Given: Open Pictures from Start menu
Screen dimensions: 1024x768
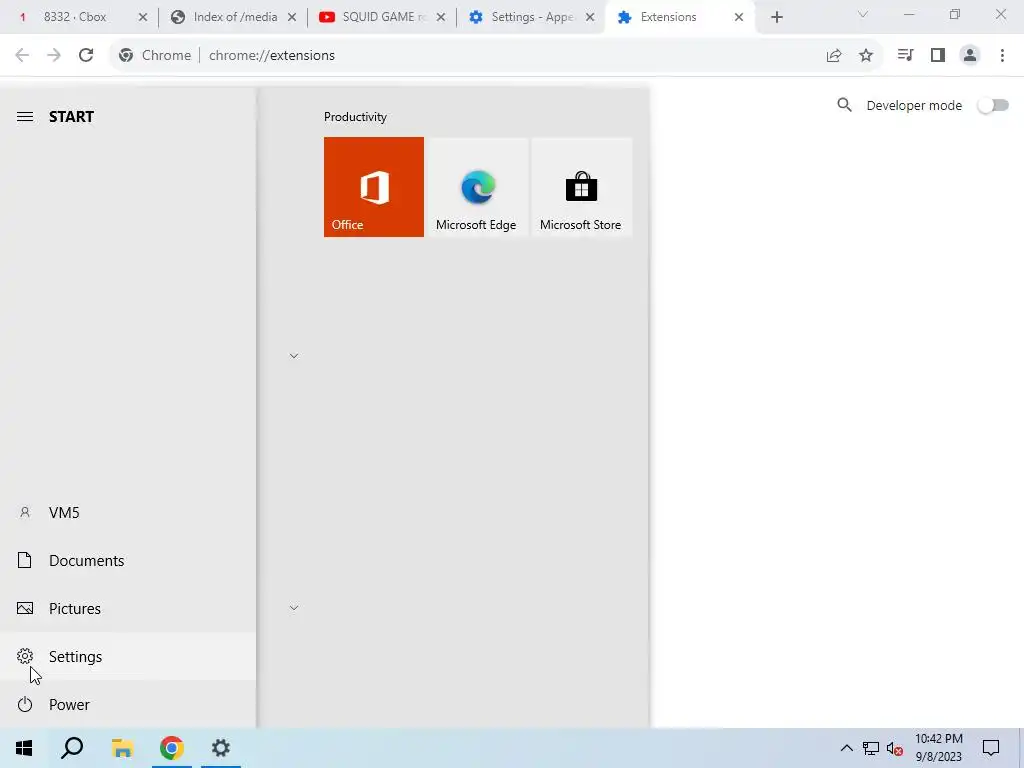Looking at the screenshot, I should coord(128,609).
